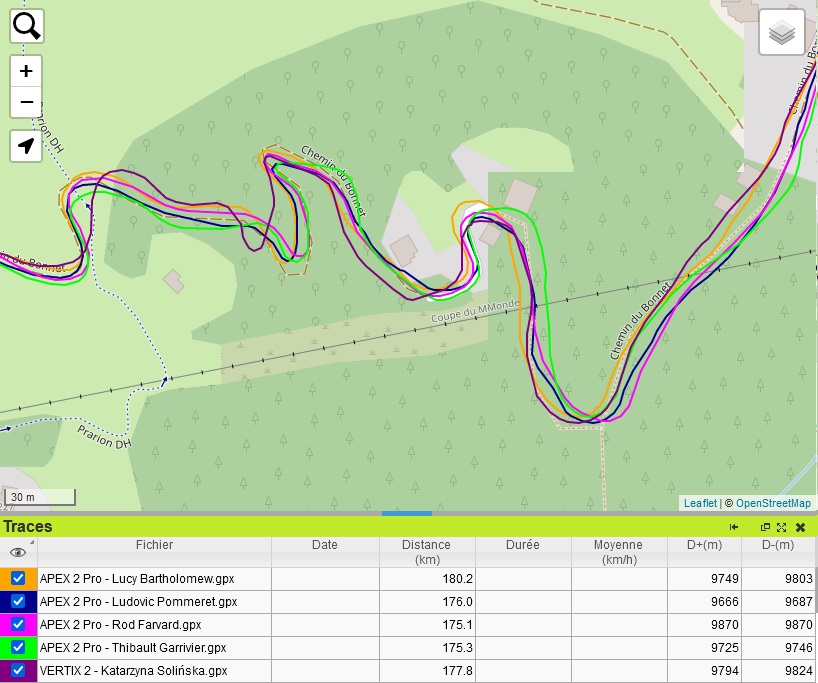Open the map search magnifier tool
The height and width of the screenshot is (683, 818).
click(27, 26)
